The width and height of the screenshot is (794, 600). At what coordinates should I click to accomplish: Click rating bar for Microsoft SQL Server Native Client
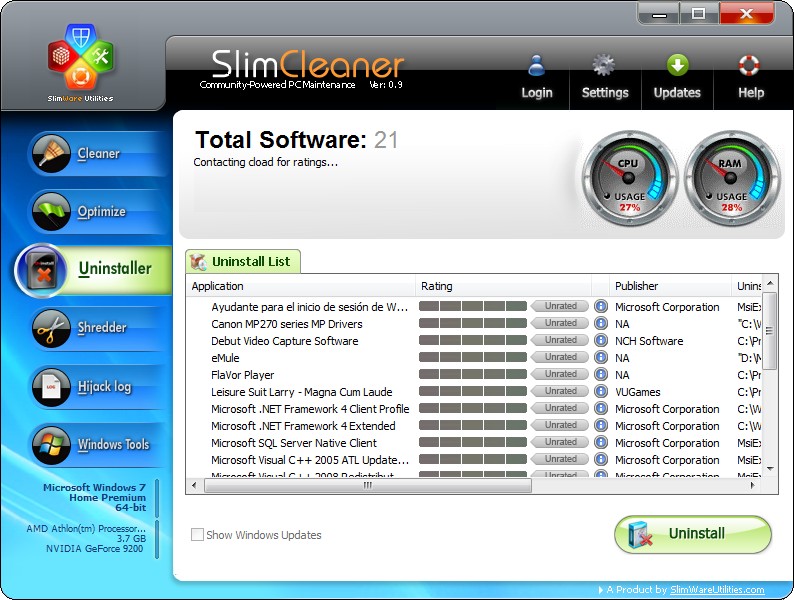473,442
